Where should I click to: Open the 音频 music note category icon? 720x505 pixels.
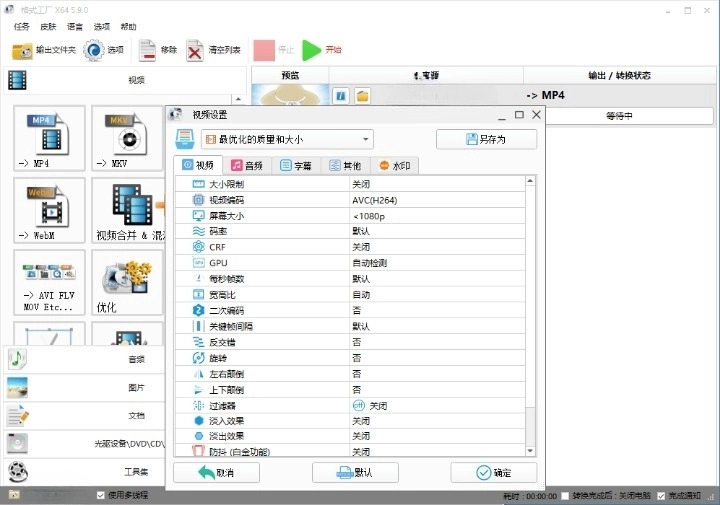click(x=17, y=359)
